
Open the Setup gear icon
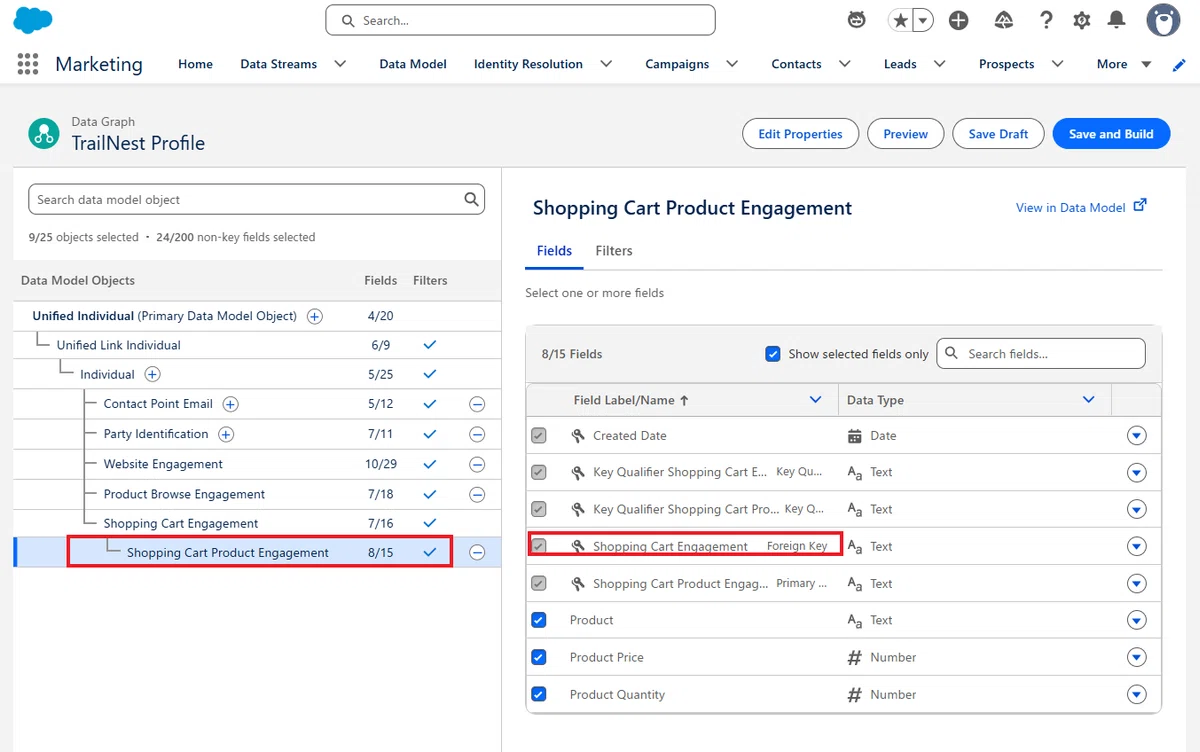(x=1081, y=20)
